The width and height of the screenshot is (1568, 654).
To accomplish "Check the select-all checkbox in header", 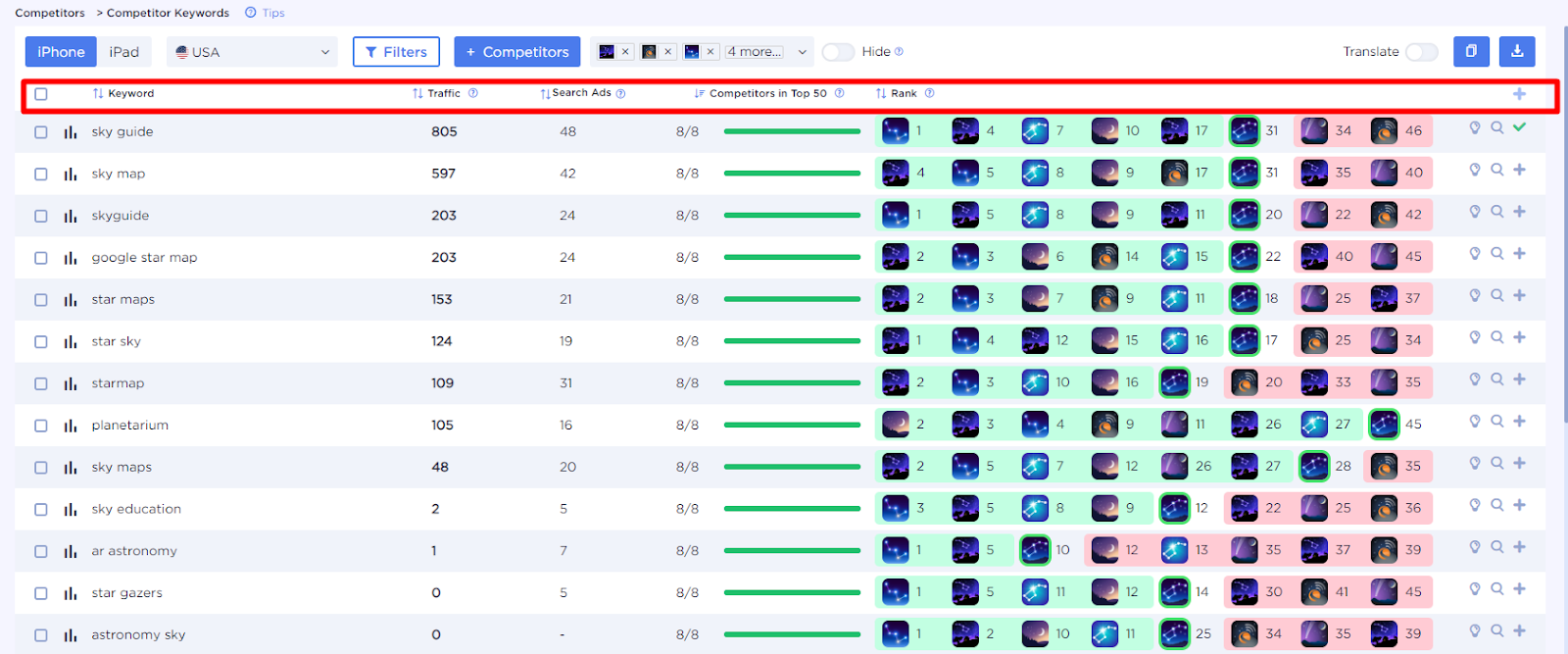I will [41, 94].
